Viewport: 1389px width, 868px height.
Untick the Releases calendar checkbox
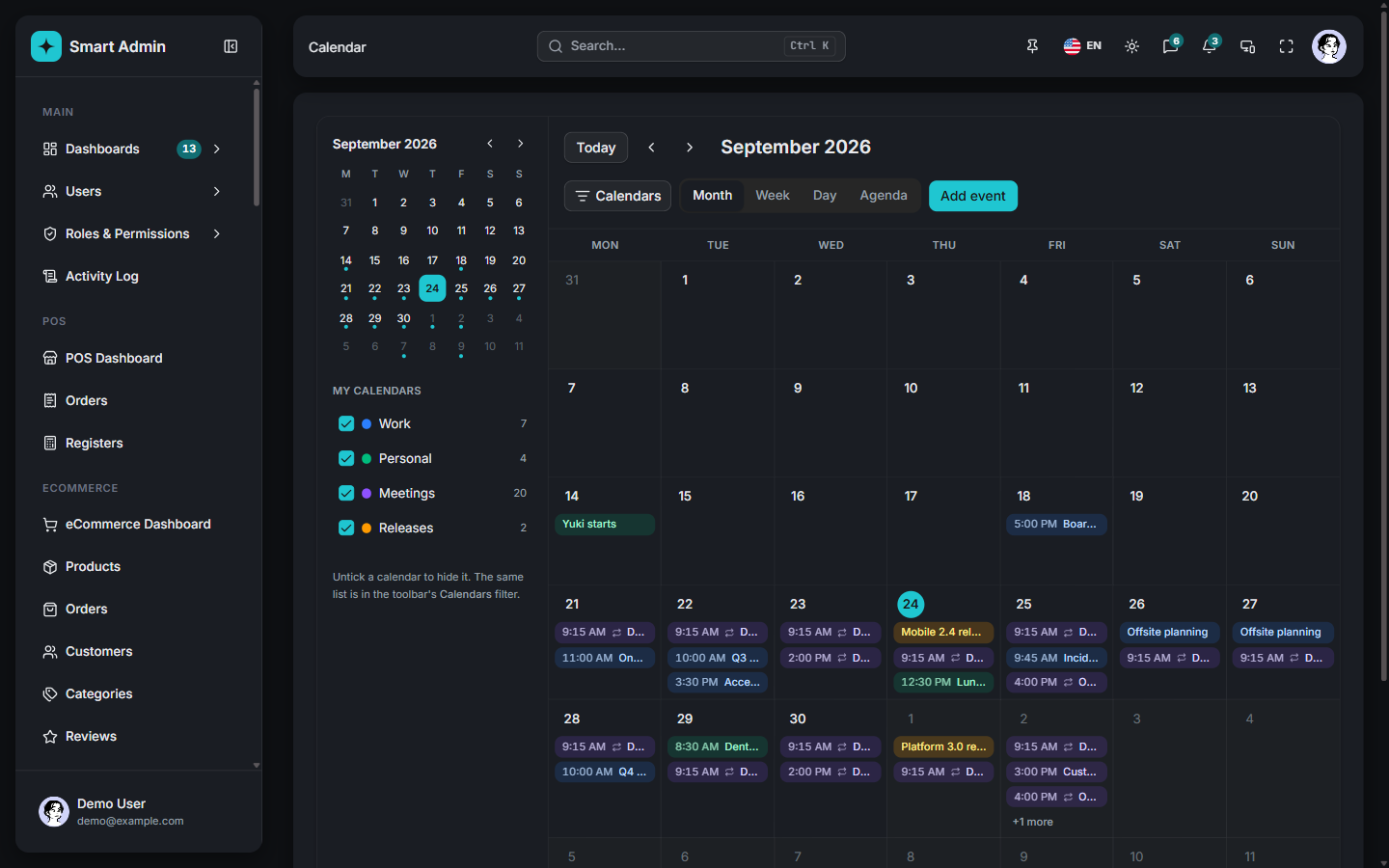point(346,528)
